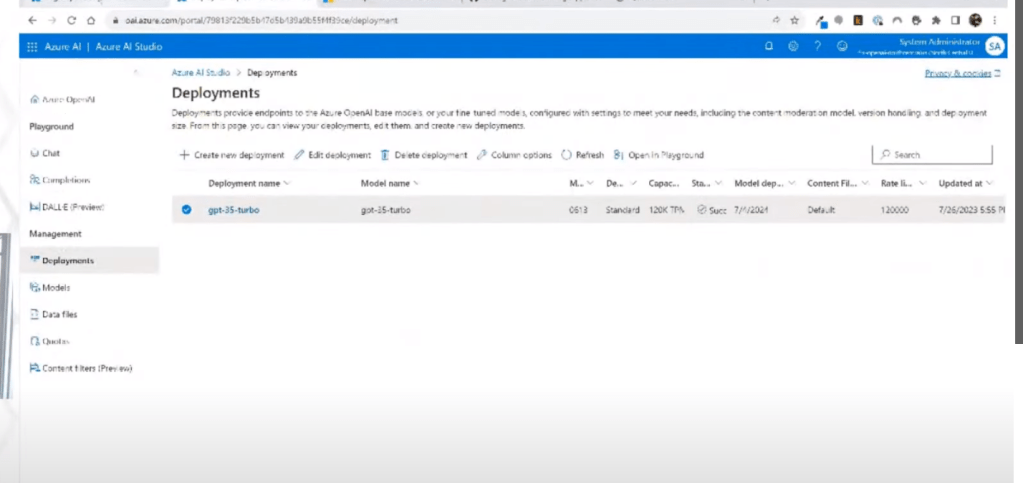The height and width of the screenshot is (483, 1023).
Task: Open the settings gear in Azure header
Action: pos(793,46)
